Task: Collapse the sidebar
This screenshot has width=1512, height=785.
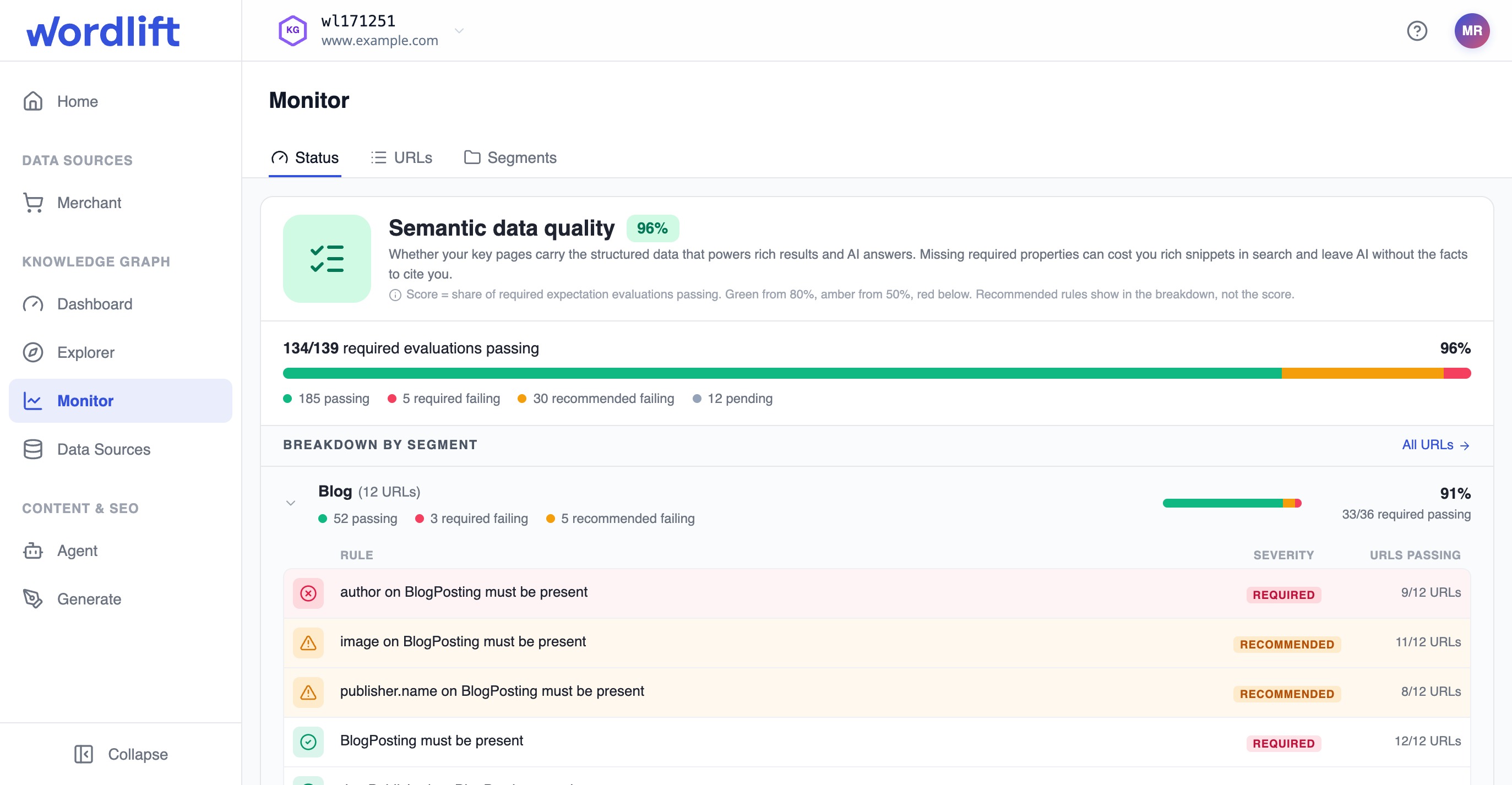Action: pyautogui.click(x=121, y=754)
